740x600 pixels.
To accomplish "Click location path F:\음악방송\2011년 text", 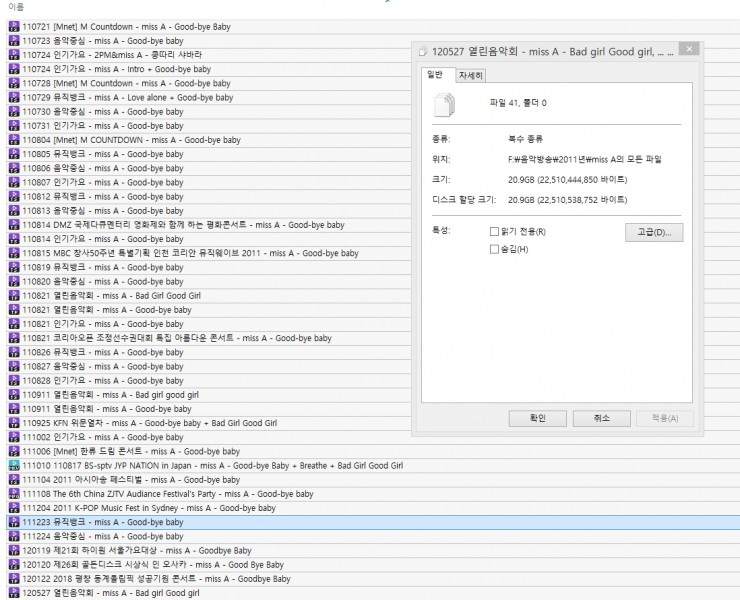I will coord(585,160).
